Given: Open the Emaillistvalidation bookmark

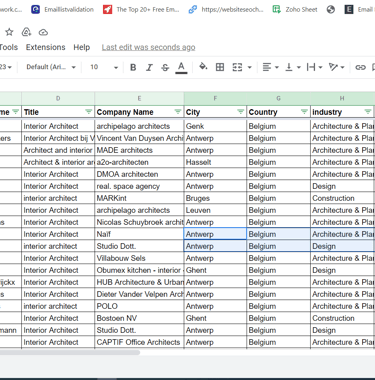Looking at the screenshot, I should (62, 9).
